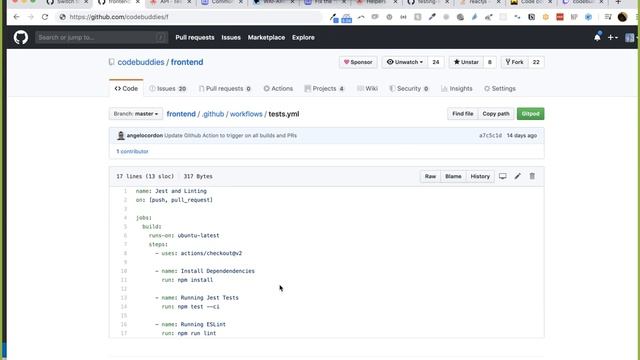Open desktop view icon for tests.yml

pyautogui.click(x=502, y=176)
